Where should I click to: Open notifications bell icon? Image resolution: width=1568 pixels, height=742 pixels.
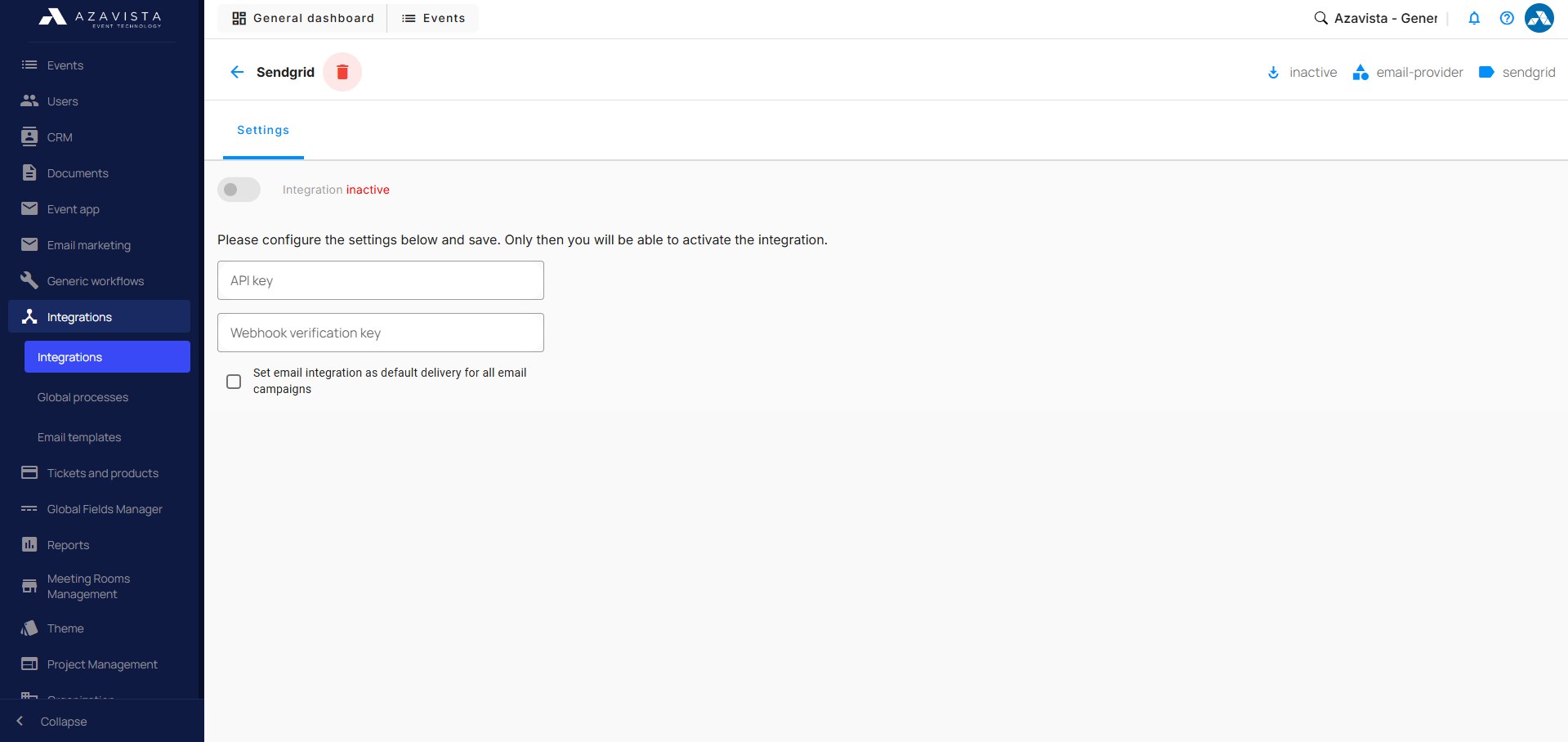pos(1474,18)
